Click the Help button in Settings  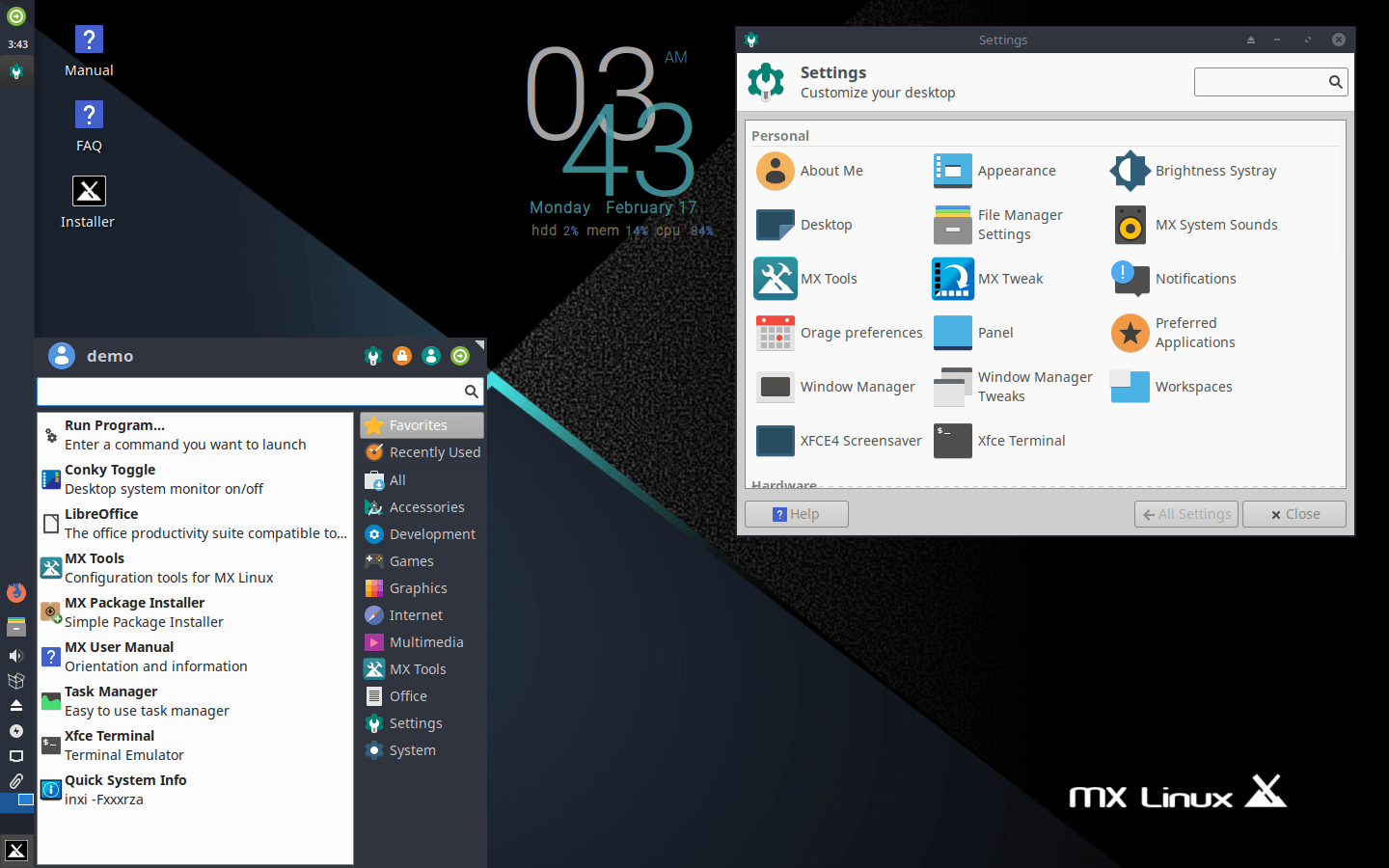[797, 514]
